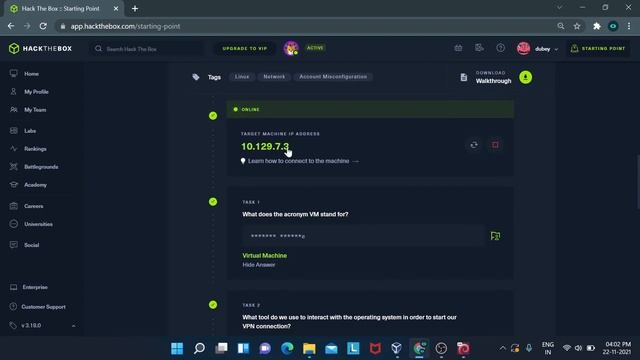Open the gift icon in the header
This screenshot has width=640, height=360.
(x=458, y=48)
